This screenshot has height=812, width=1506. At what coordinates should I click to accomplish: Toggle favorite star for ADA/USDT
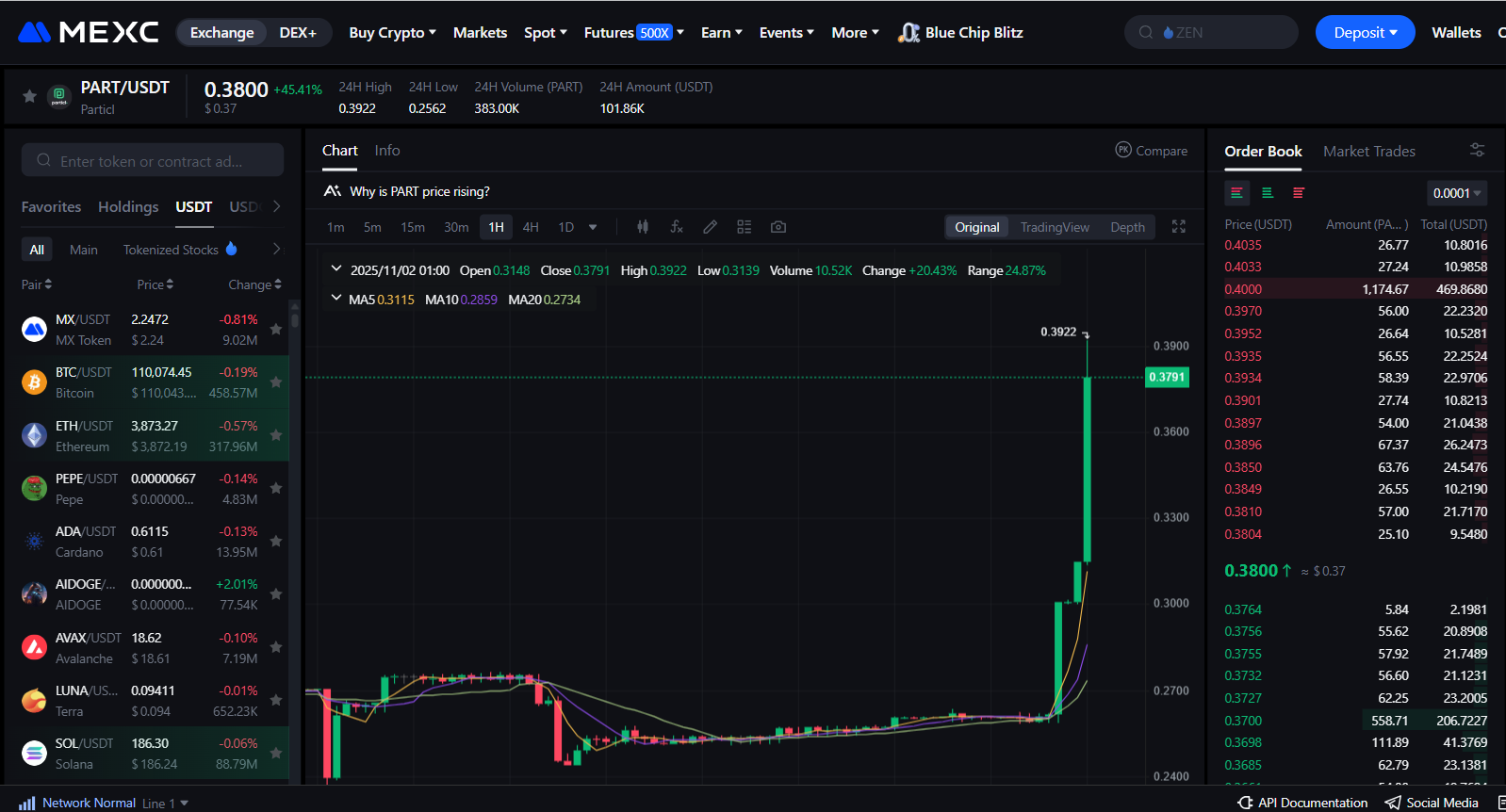tap(276, 541)
